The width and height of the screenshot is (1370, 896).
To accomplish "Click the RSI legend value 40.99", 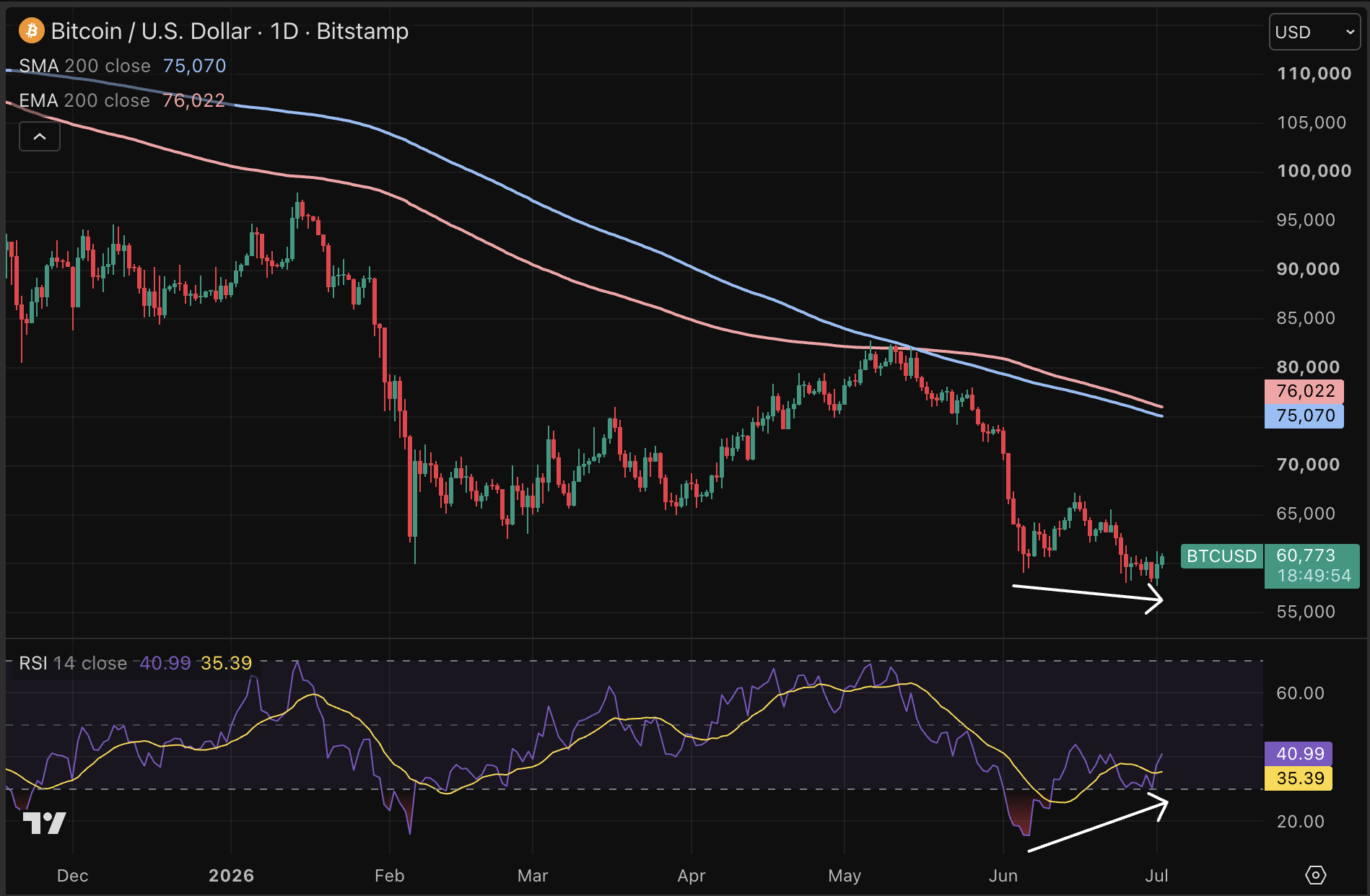I will coord(165,663).
